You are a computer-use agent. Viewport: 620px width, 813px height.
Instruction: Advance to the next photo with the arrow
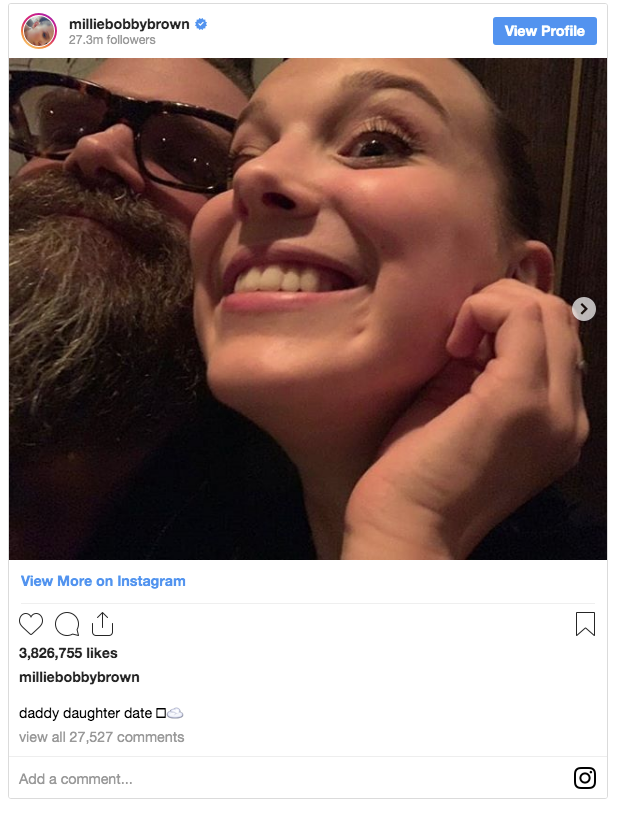584,309
